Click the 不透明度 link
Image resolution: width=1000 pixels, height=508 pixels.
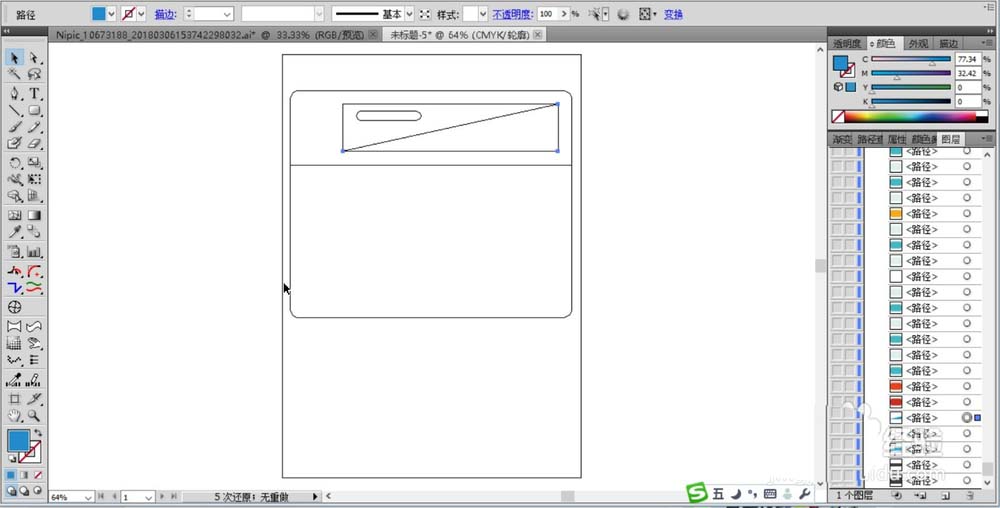pos(512,13)
